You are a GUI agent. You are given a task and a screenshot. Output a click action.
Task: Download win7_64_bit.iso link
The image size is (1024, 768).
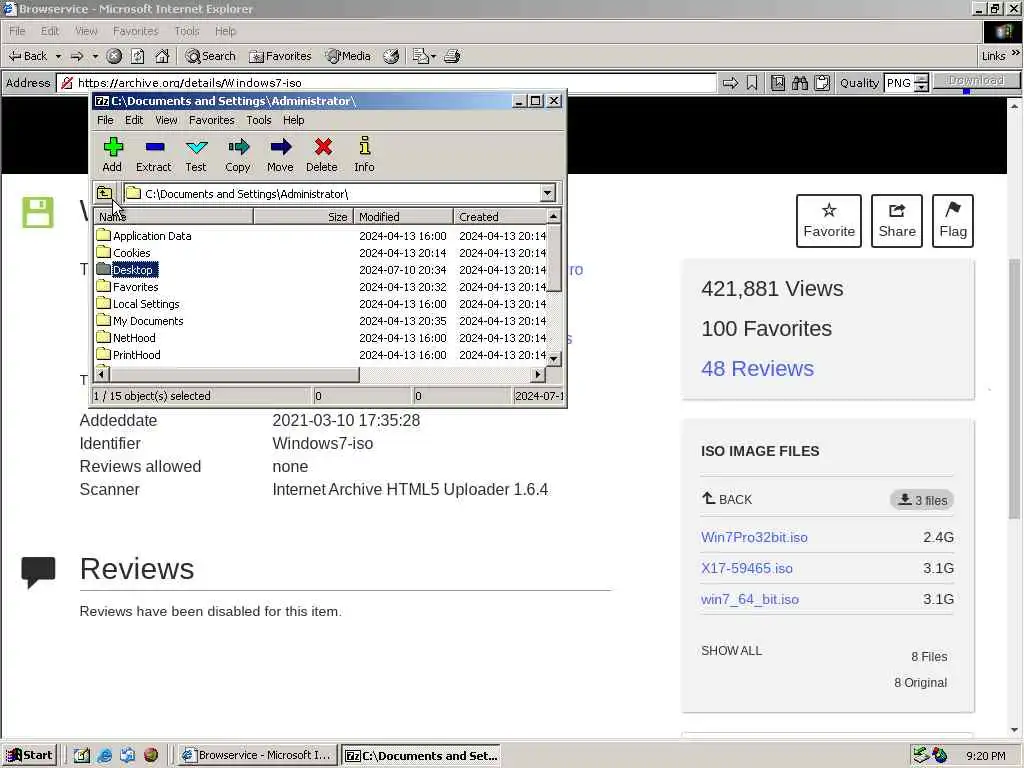[750, 599]
